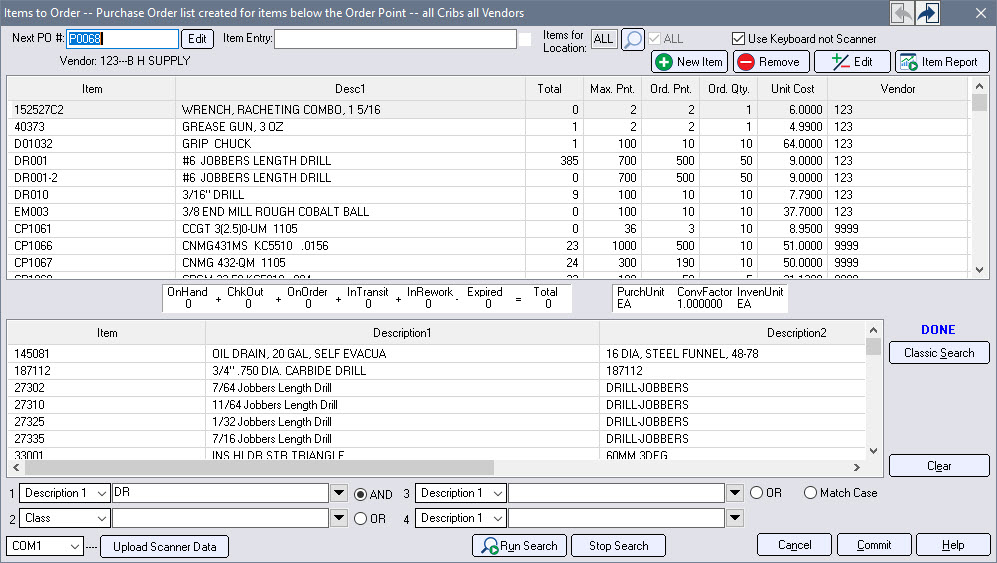Commit the purchase order list
This screenshot has height=563, width=997.
tap(873, 546)
